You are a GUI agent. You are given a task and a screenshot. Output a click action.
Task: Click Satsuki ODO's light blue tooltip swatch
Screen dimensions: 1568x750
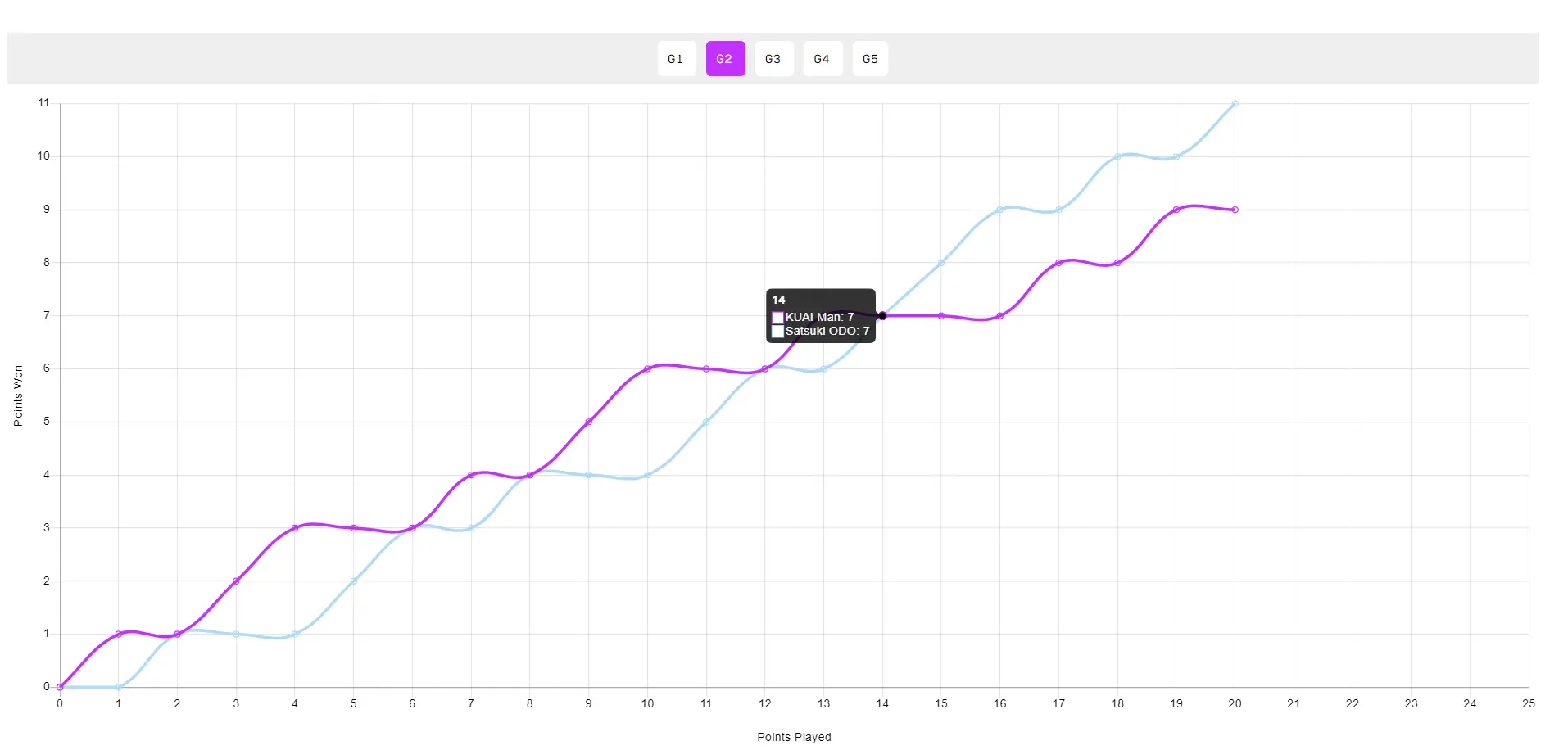777,332
